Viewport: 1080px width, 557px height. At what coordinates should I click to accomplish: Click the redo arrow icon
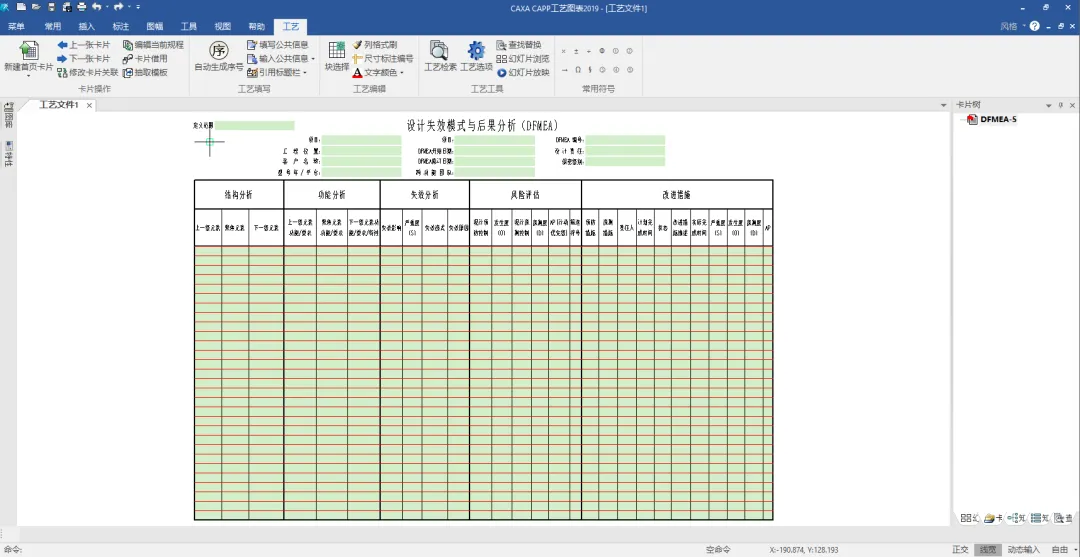118,6
